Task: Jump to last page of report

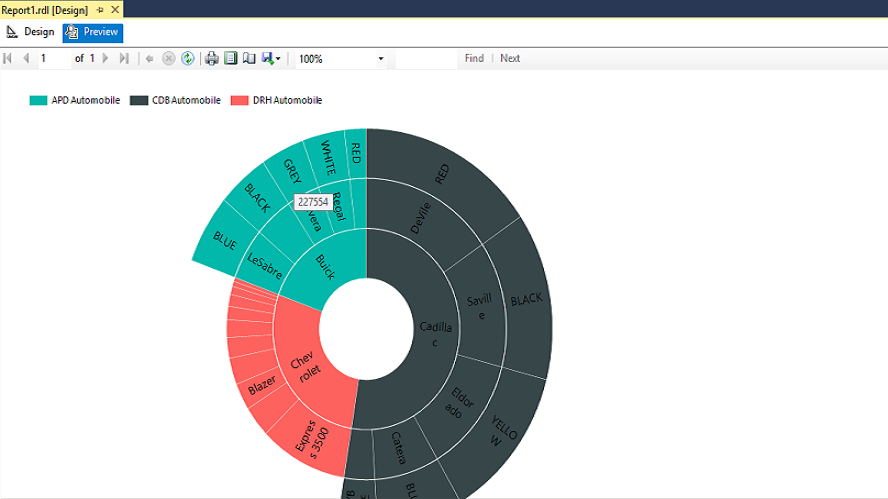Action: click(124, 58)
